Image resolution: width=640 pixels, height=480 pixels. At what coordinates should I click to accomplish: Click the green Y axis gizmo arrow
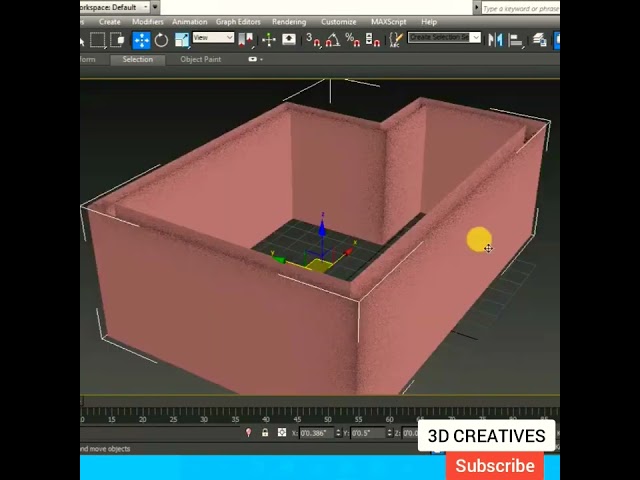coord(279,260)
